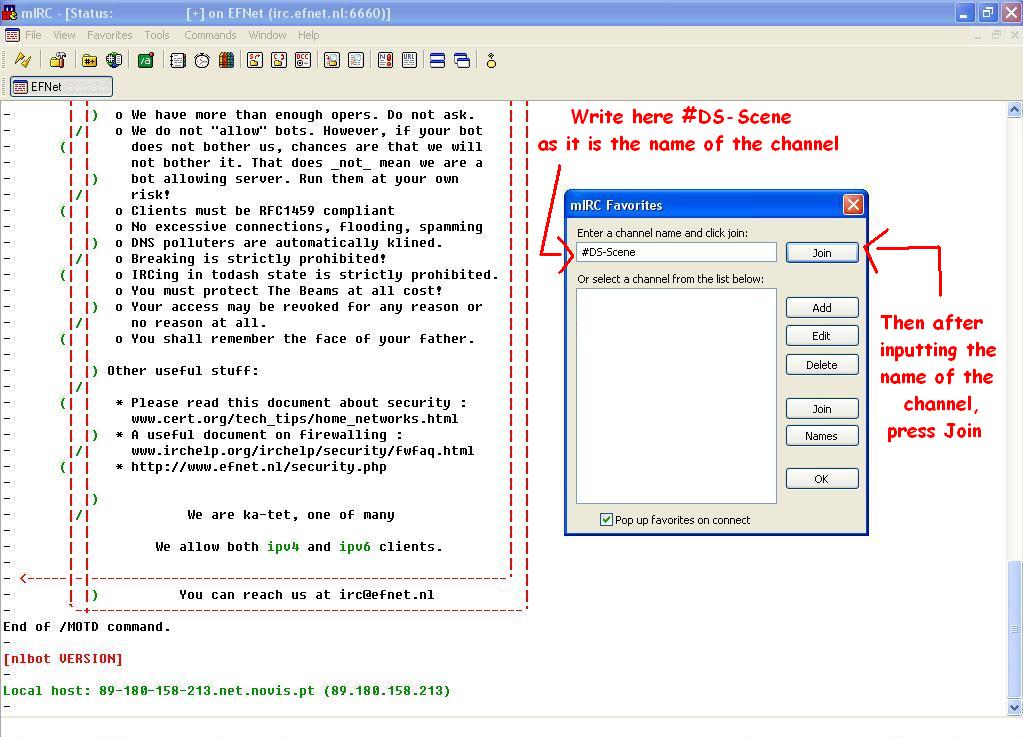
Task: Open the DCC Options icon
Action: point(303,61)
